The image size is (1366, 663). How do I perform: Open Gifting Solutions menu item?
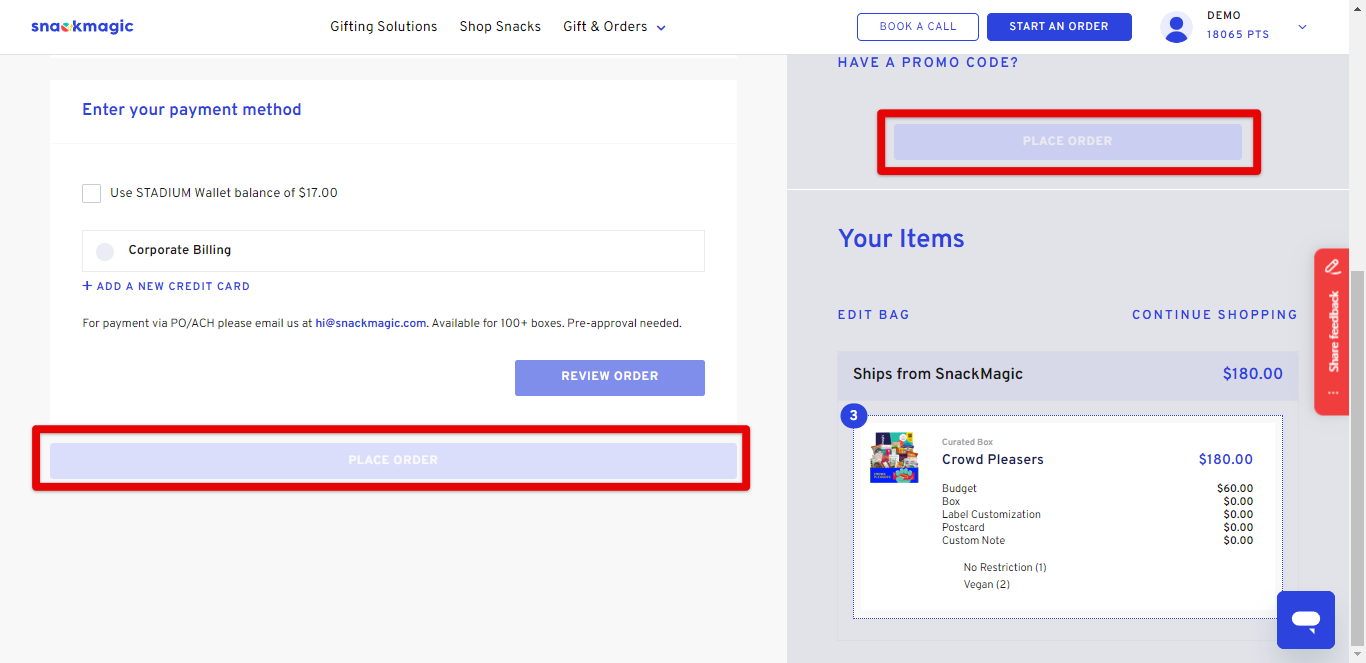coord(384,27)
